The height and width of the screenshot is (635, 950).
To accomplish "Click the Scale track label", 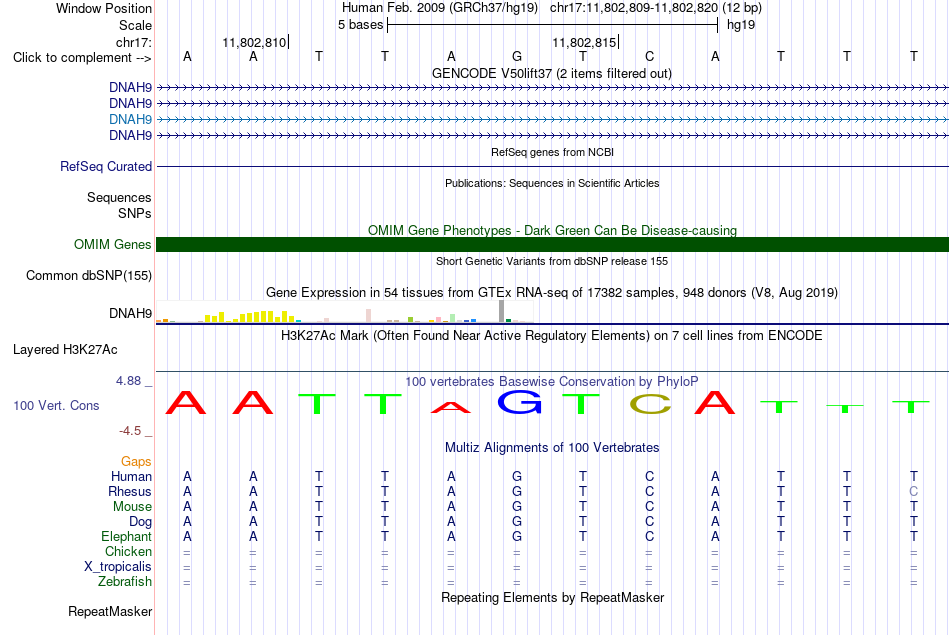I will (135, 25).
